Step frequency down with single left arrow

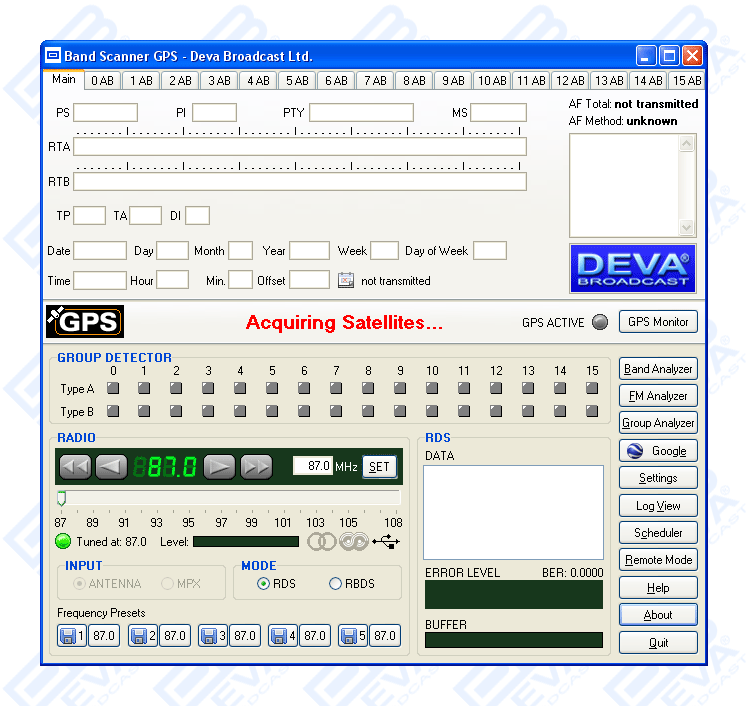112,466
